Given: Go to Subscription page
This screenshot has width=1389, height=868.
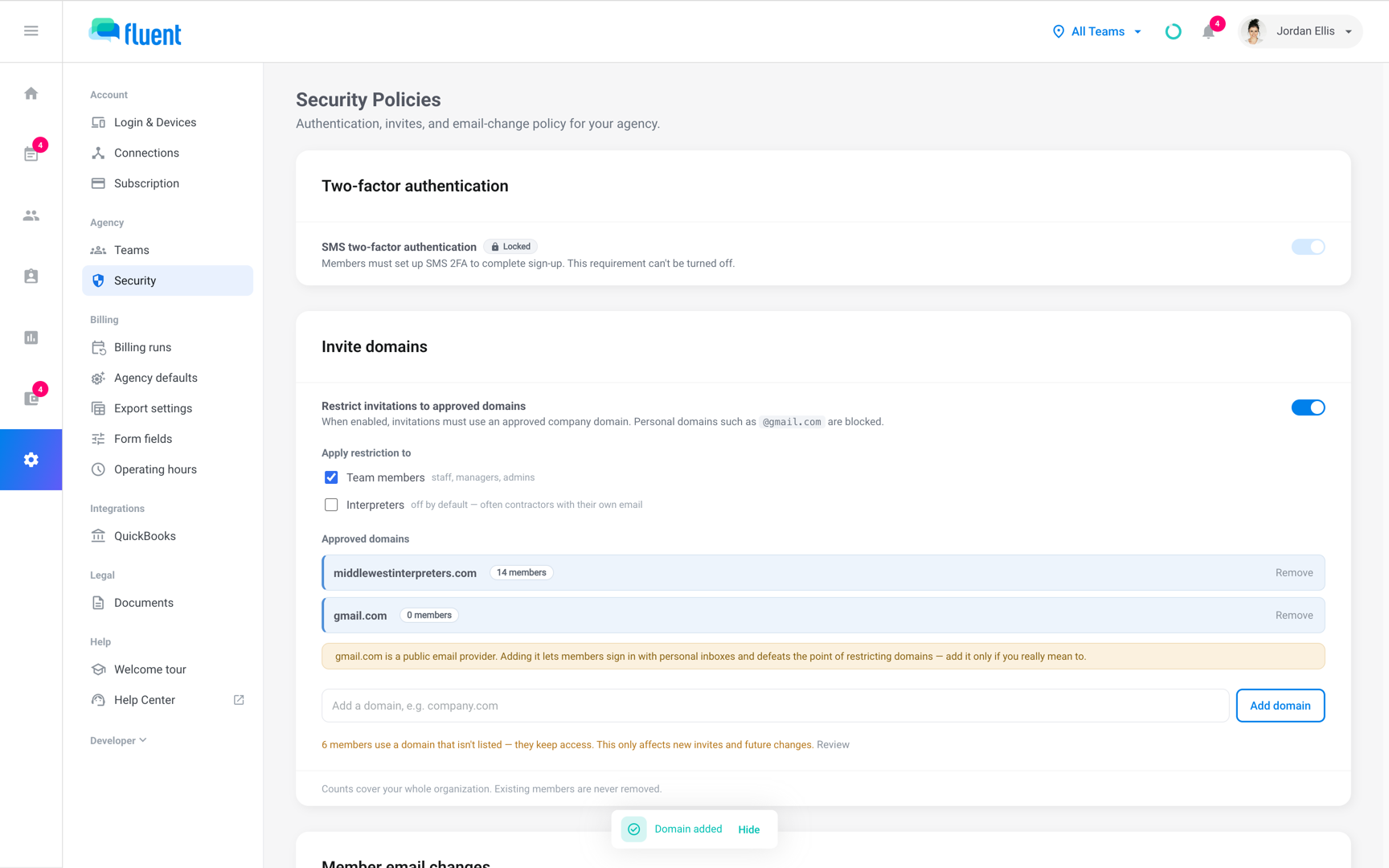Looking at the screenshot, I should 167,183.
